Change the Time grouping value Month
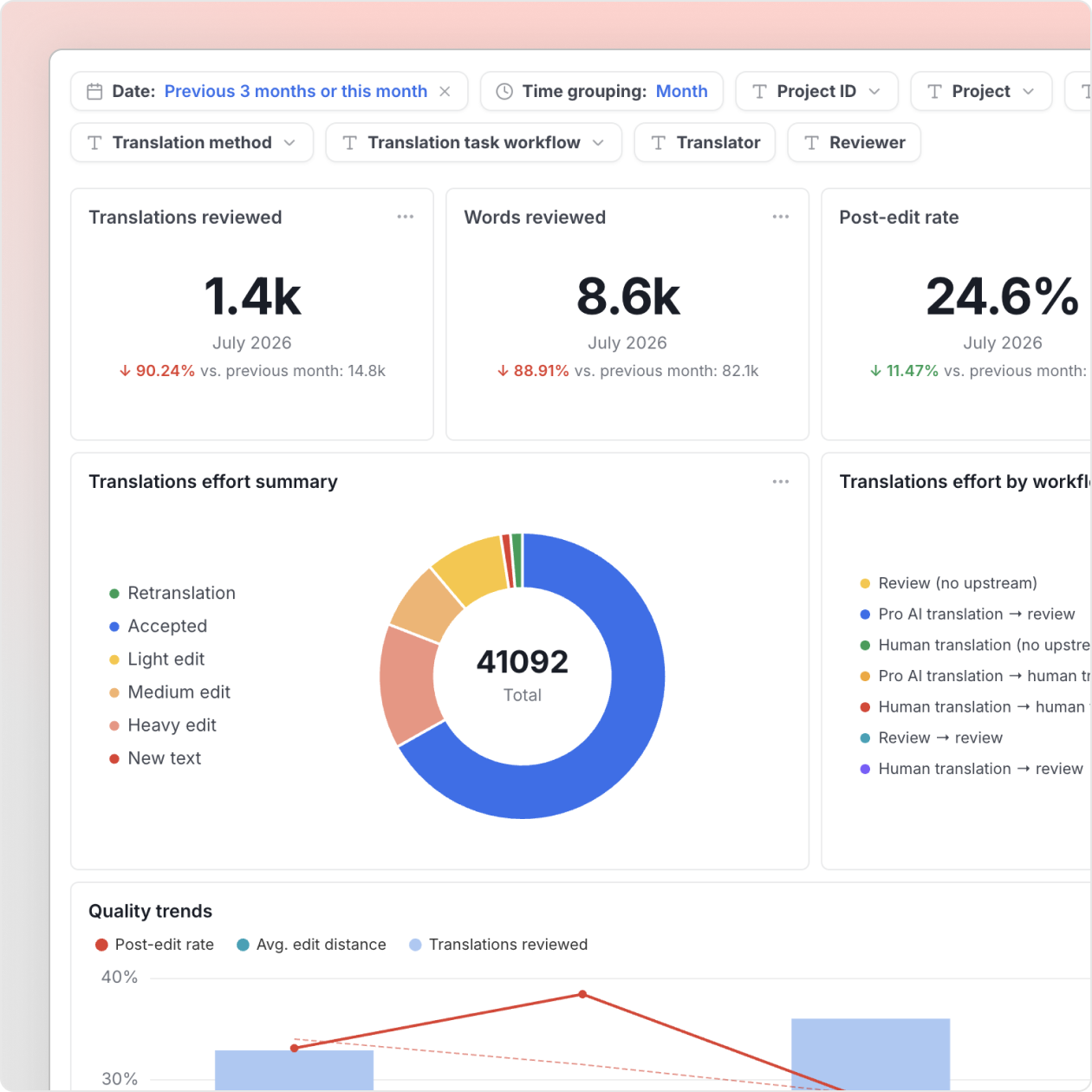This screenshot has height=1092, width=1092. tap(682, 91)
